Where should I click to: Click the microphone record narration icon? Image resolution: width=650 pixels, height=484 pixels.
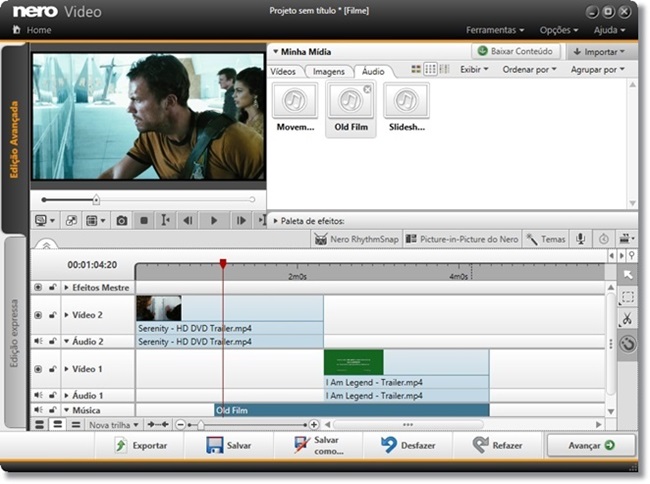pyautogui.click(x=580, y=239)
